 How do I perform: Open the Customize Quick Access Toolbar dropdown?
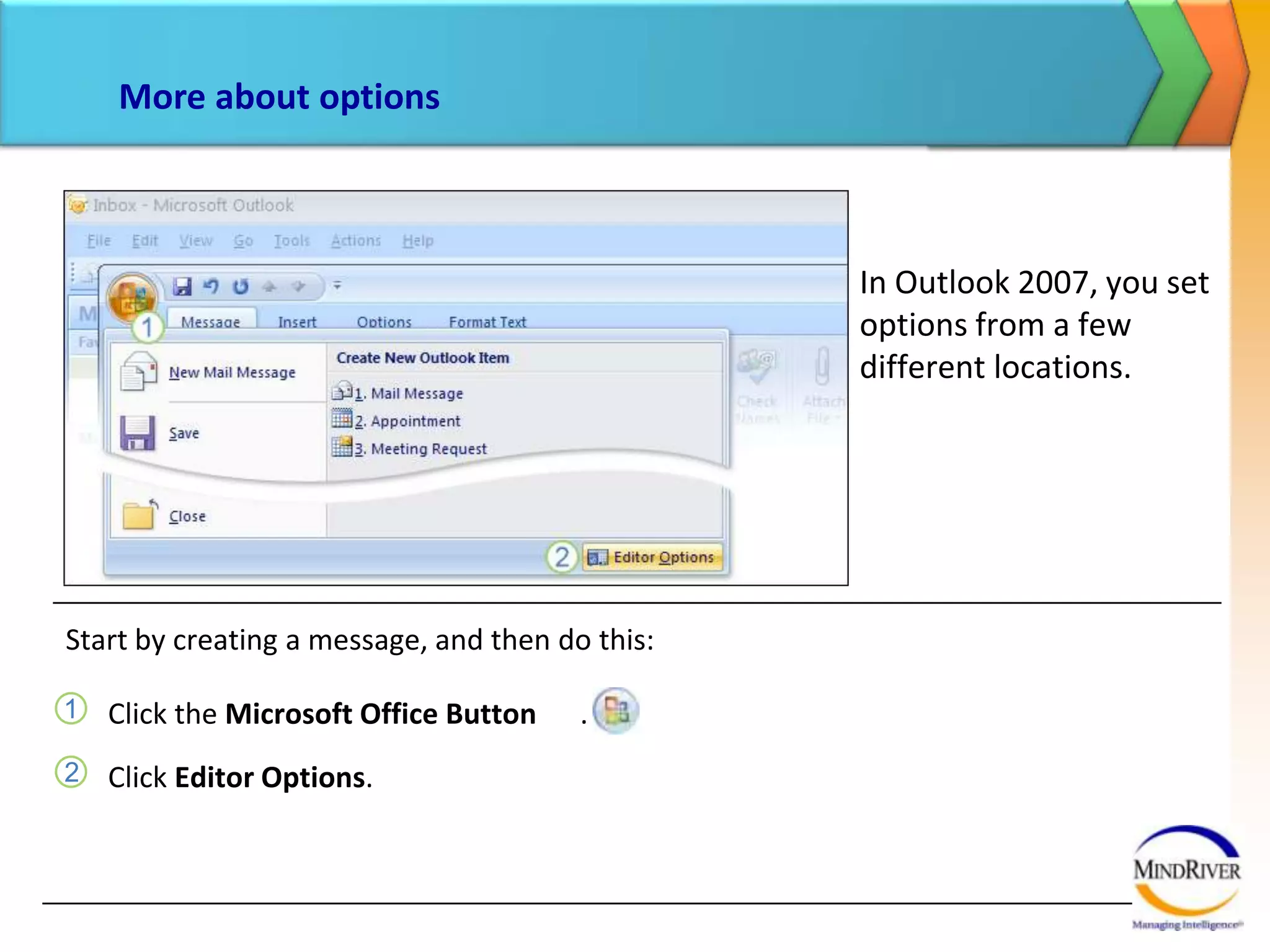pyautogui.click(x=337, y=285)
